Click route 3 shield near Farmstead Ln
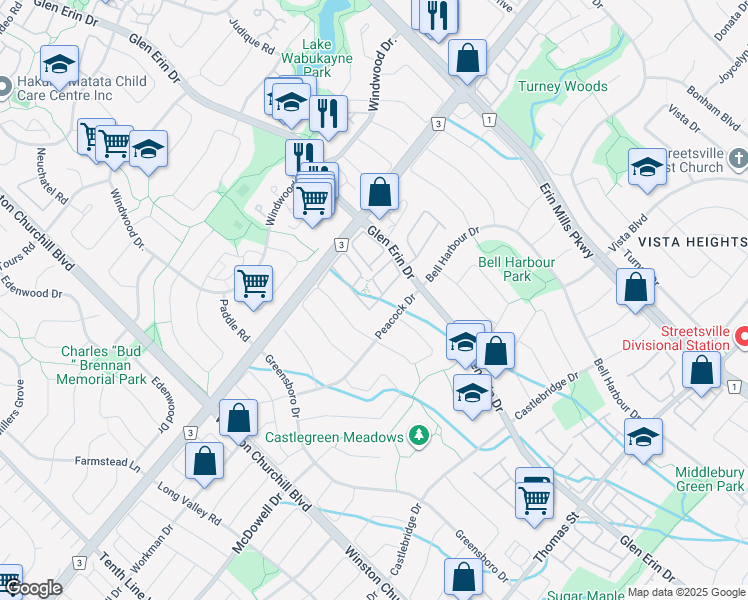 point(190,433)
